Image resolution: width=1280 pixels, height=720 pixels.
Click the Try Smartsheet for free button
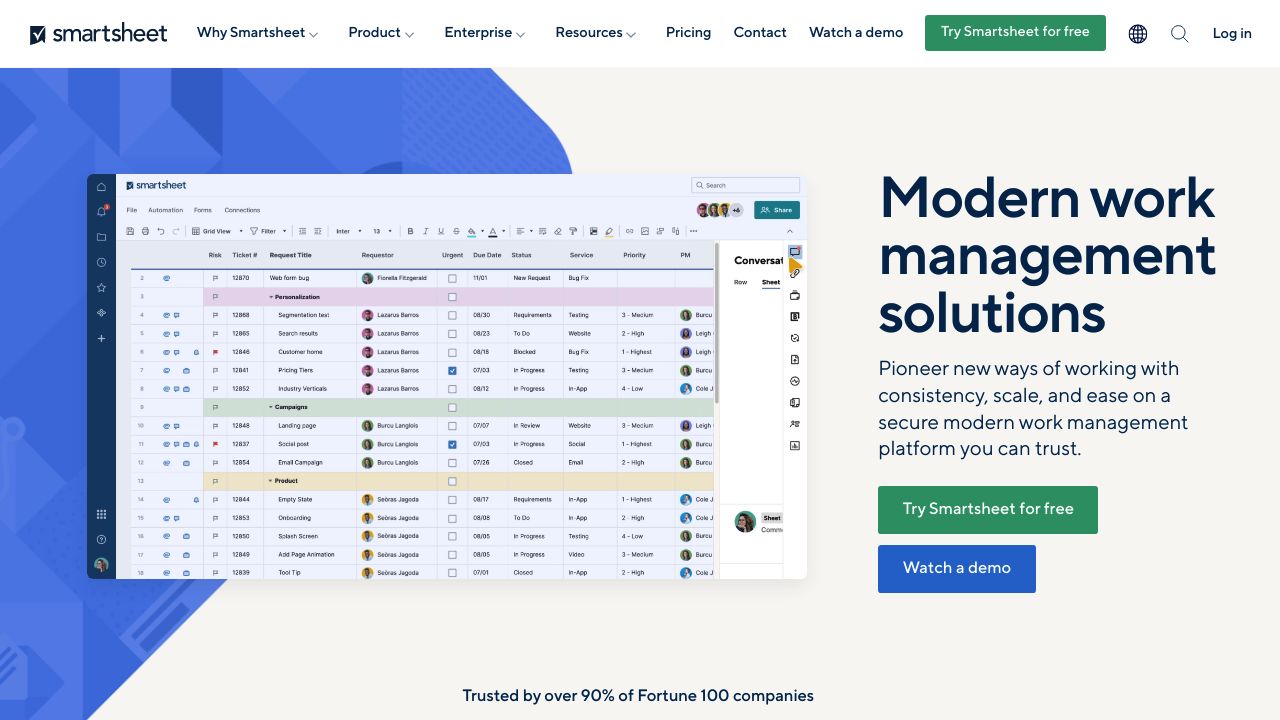[x=1015, y=32]
